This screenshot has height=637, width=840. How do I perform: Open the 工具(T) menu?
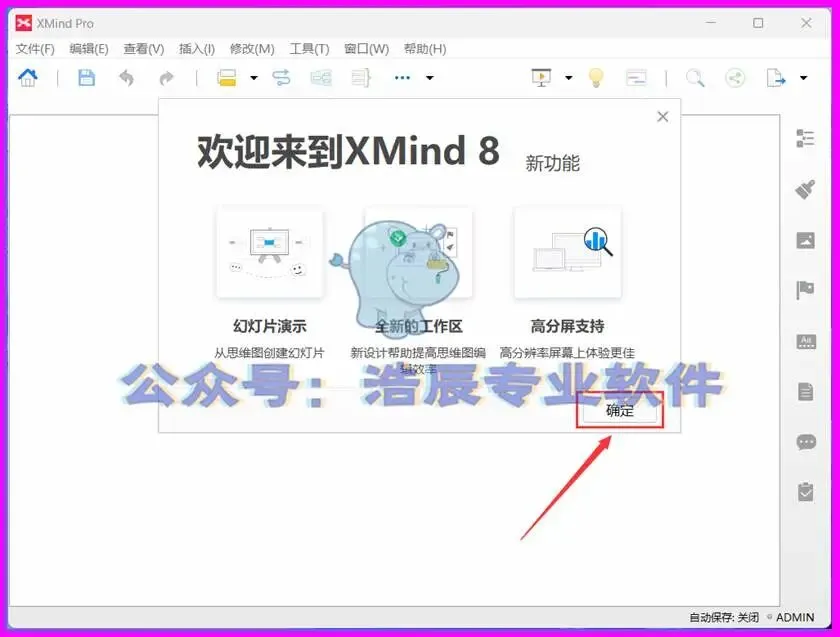(309, 49)
